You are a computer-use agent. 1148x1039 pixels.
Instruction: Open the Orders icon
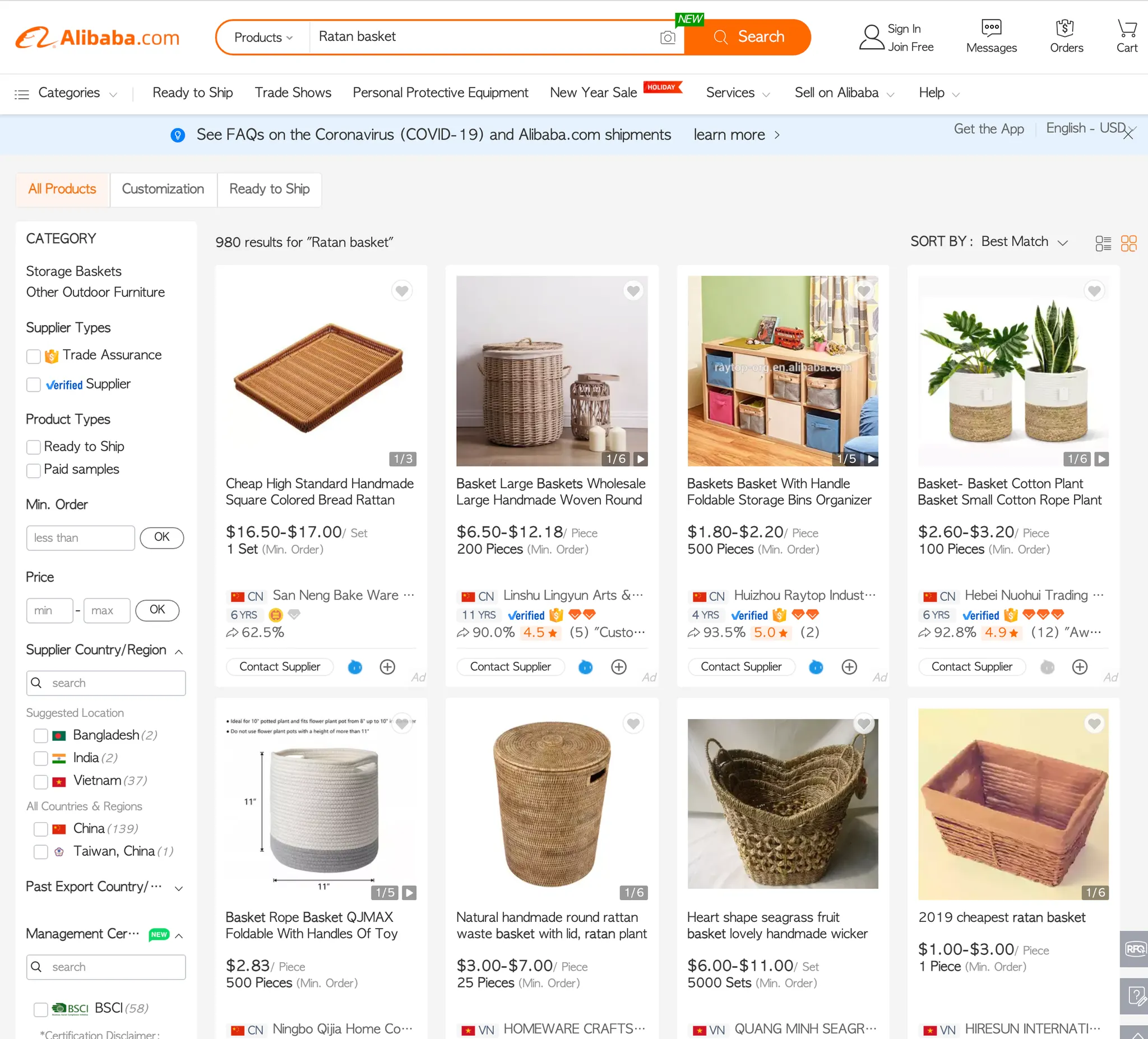click(x=1066, y=36)
